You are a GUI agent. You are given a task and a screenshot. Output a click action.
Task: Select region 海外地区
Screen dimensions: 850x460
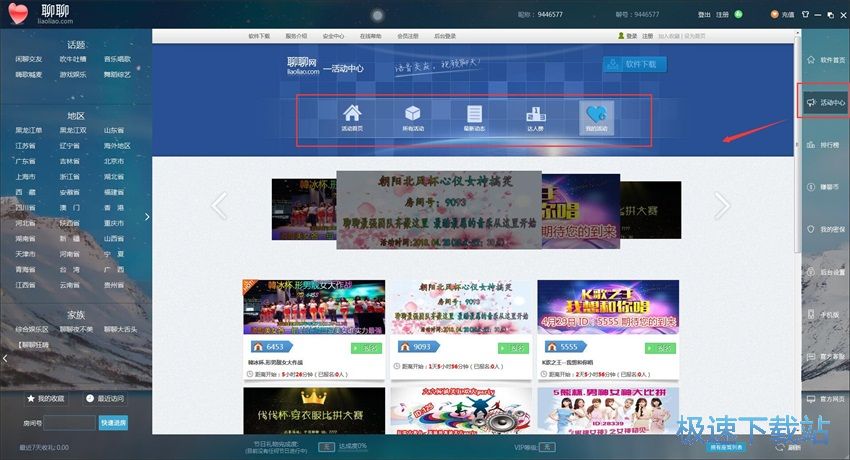(117, 146)
